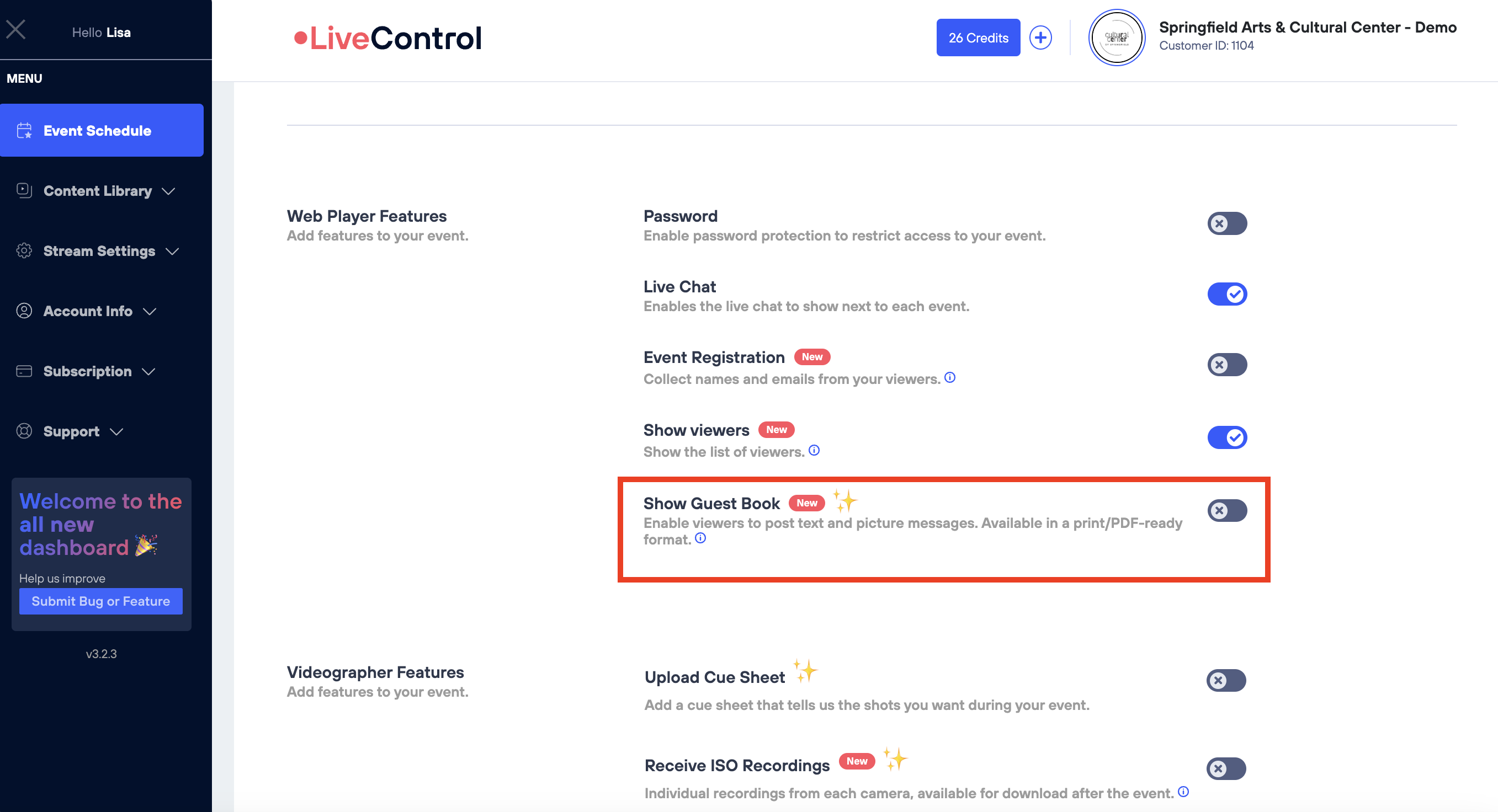
Task: Expand the Stream Settings menu
Action: [x=99, y=251]
